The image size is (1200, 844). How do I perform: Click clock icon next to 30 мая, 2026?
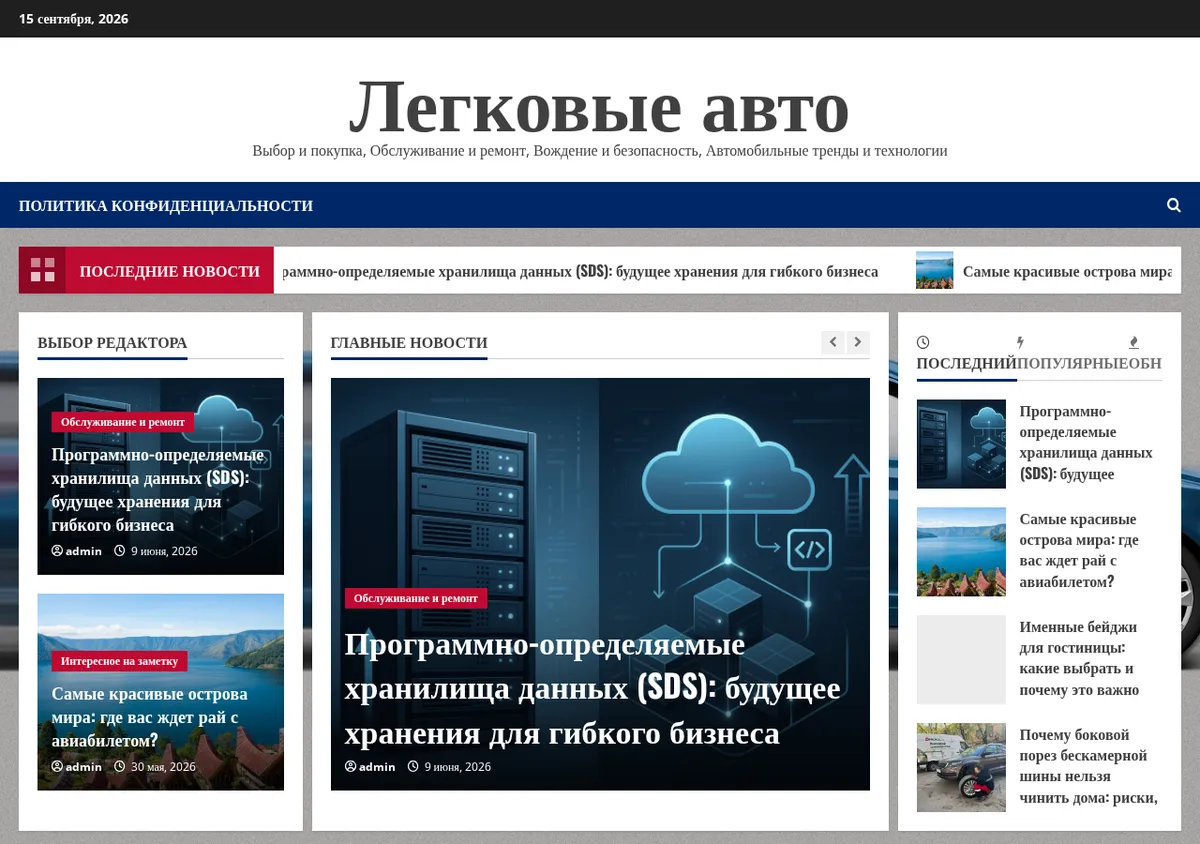(119, 767)
